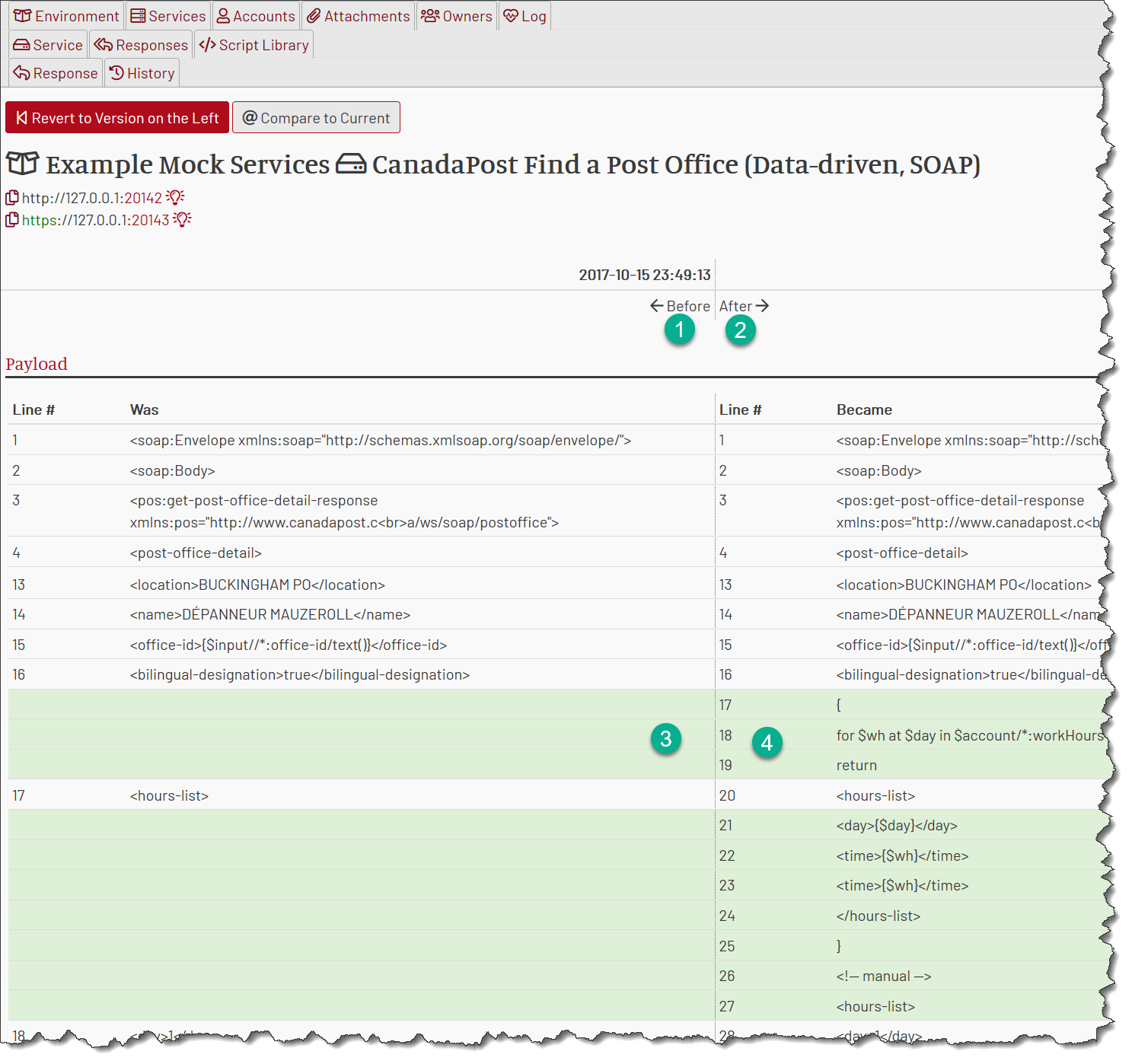Click lightbulb icon beside https port 20143
The height and width of the screenshot is (1064, 1132).
click(182, 220)
